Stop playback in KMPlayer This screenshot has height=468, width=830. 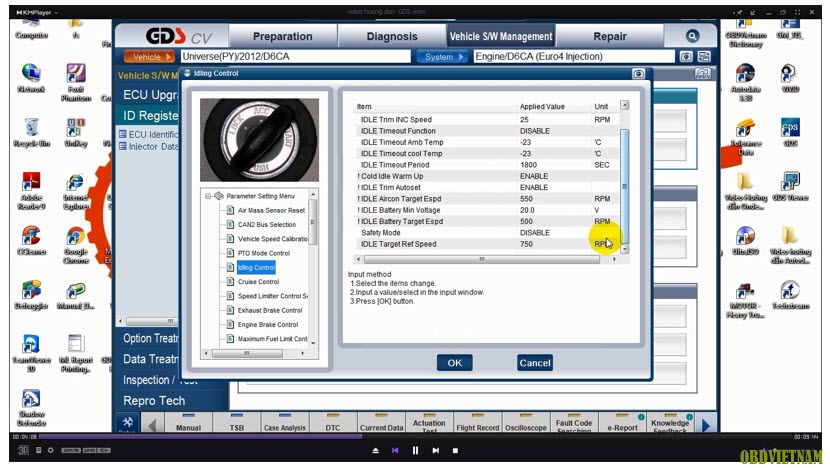coord(455,451)
